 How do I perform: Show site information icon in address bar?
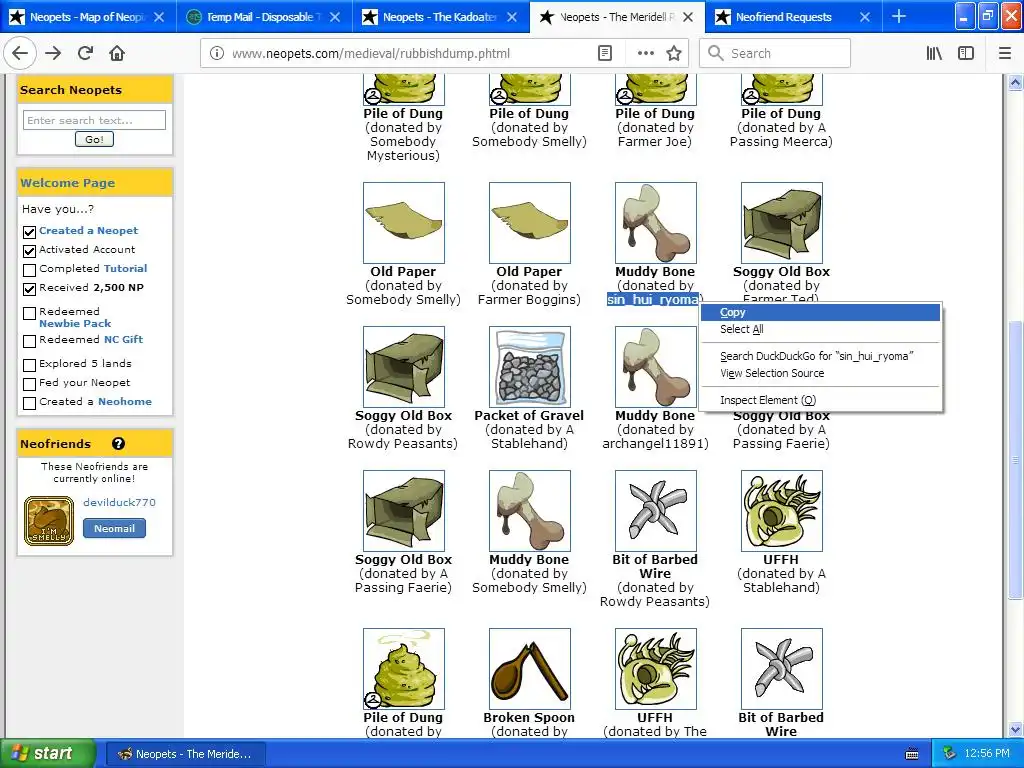(217, 54)
